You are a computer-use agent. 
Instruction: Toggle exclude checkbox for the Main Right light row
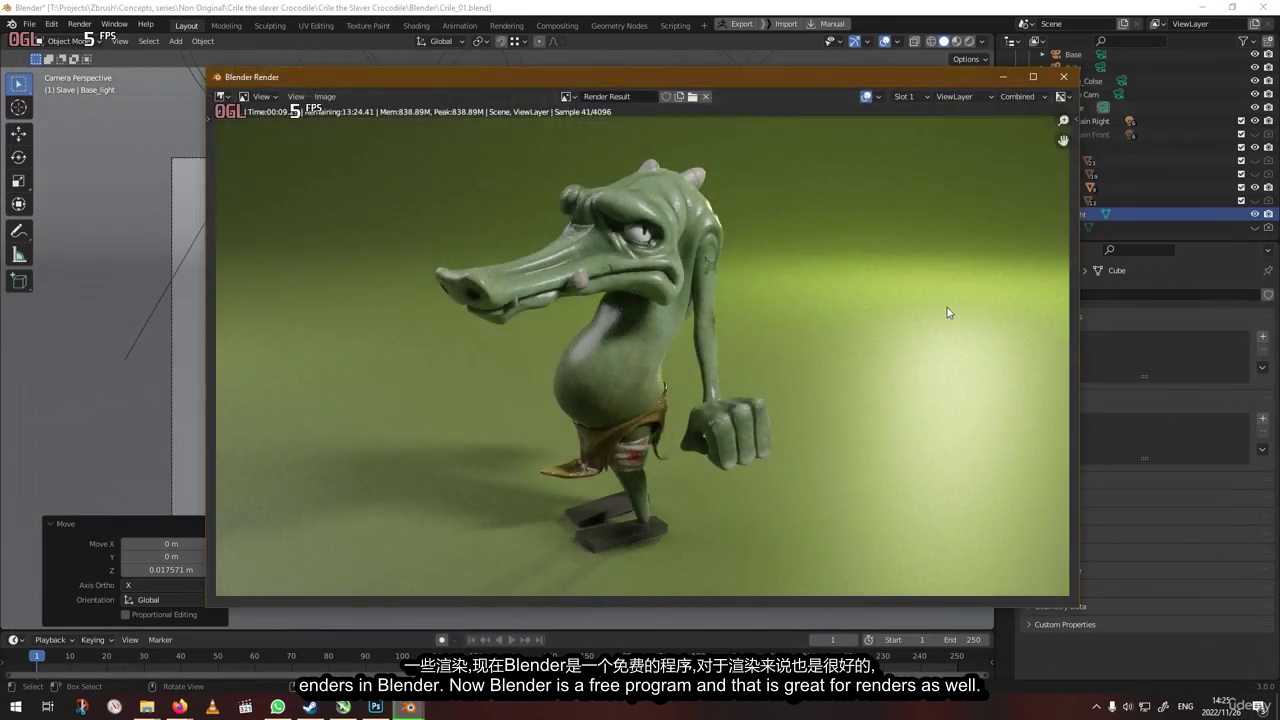pyautogui.click(x=1241, y=121)
